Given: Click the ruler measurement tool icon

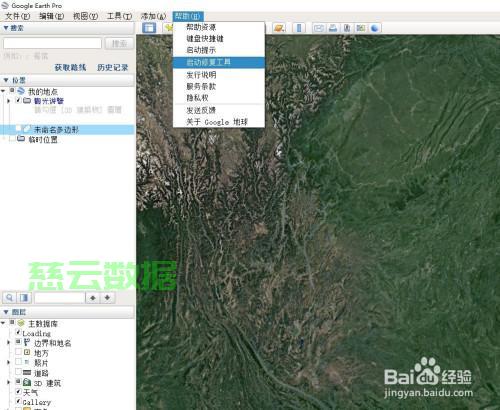Looking at the screenshot, I should click(x=299, y=28).
